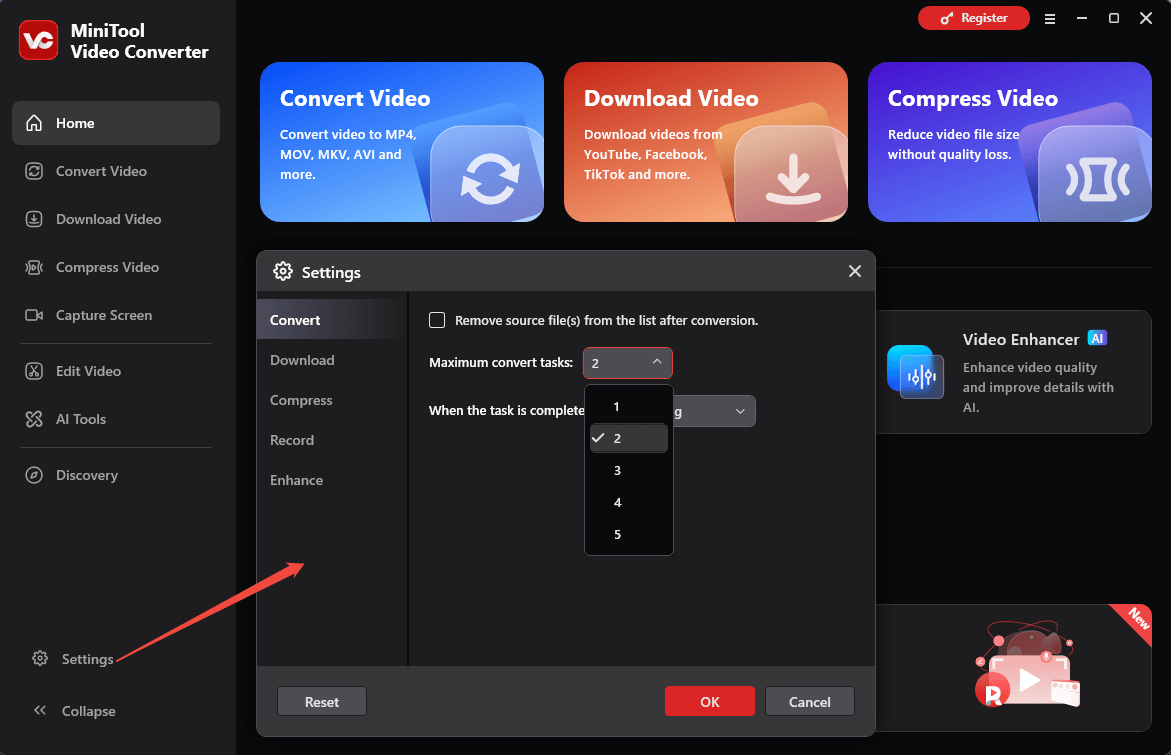This screenshot has height=755, width=1171.
Task: Open Edit Video from sidebar label
Action: pyautogui.click(x=88, y=371)
